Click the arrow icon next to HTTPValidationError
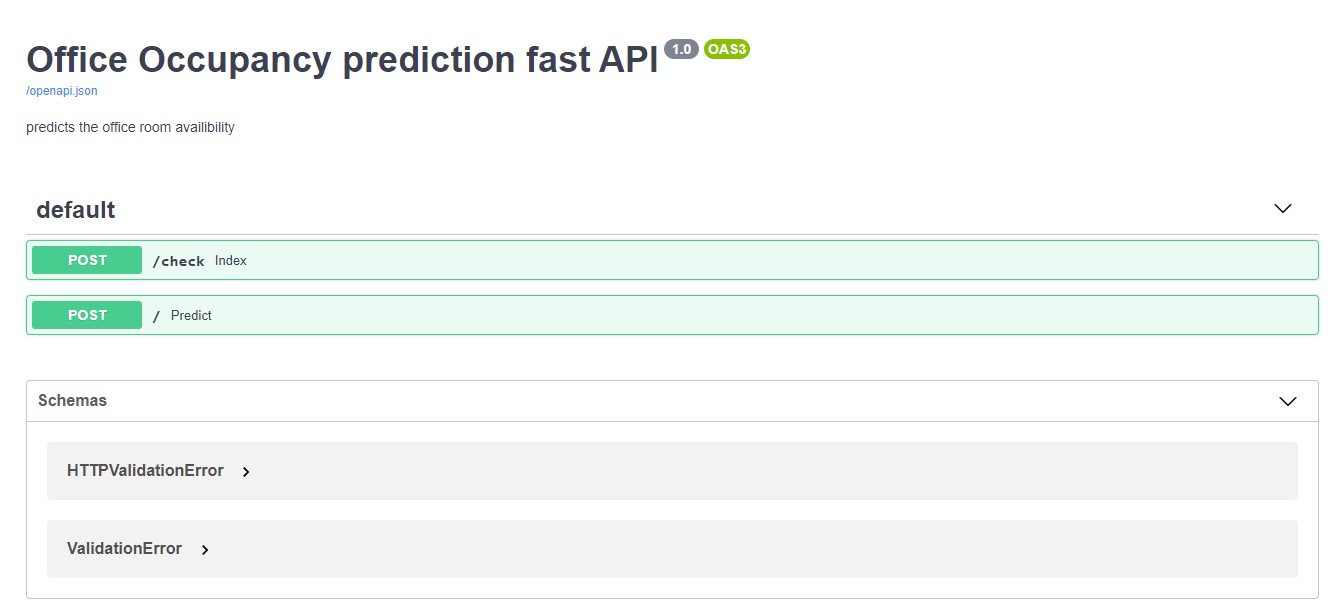Viewport: 1333px width, 614px height. [246, 471]
